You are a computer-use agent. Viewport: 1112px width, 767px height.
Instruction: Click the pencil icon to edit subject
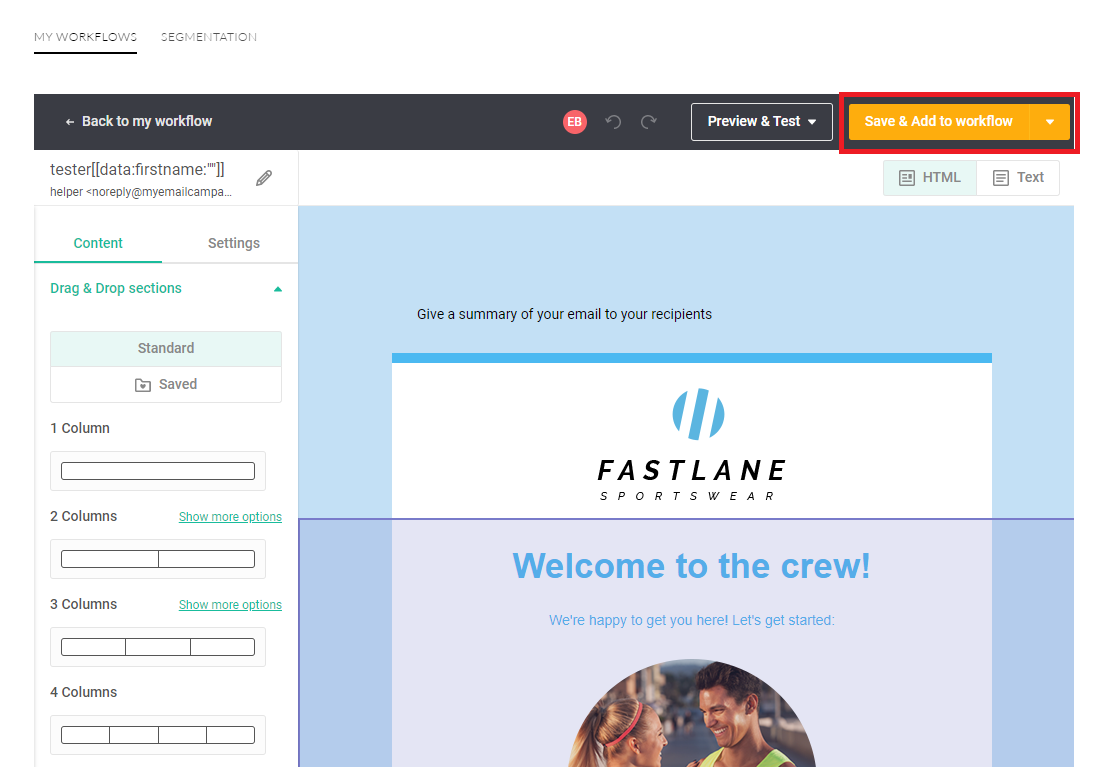pos(264,178)
